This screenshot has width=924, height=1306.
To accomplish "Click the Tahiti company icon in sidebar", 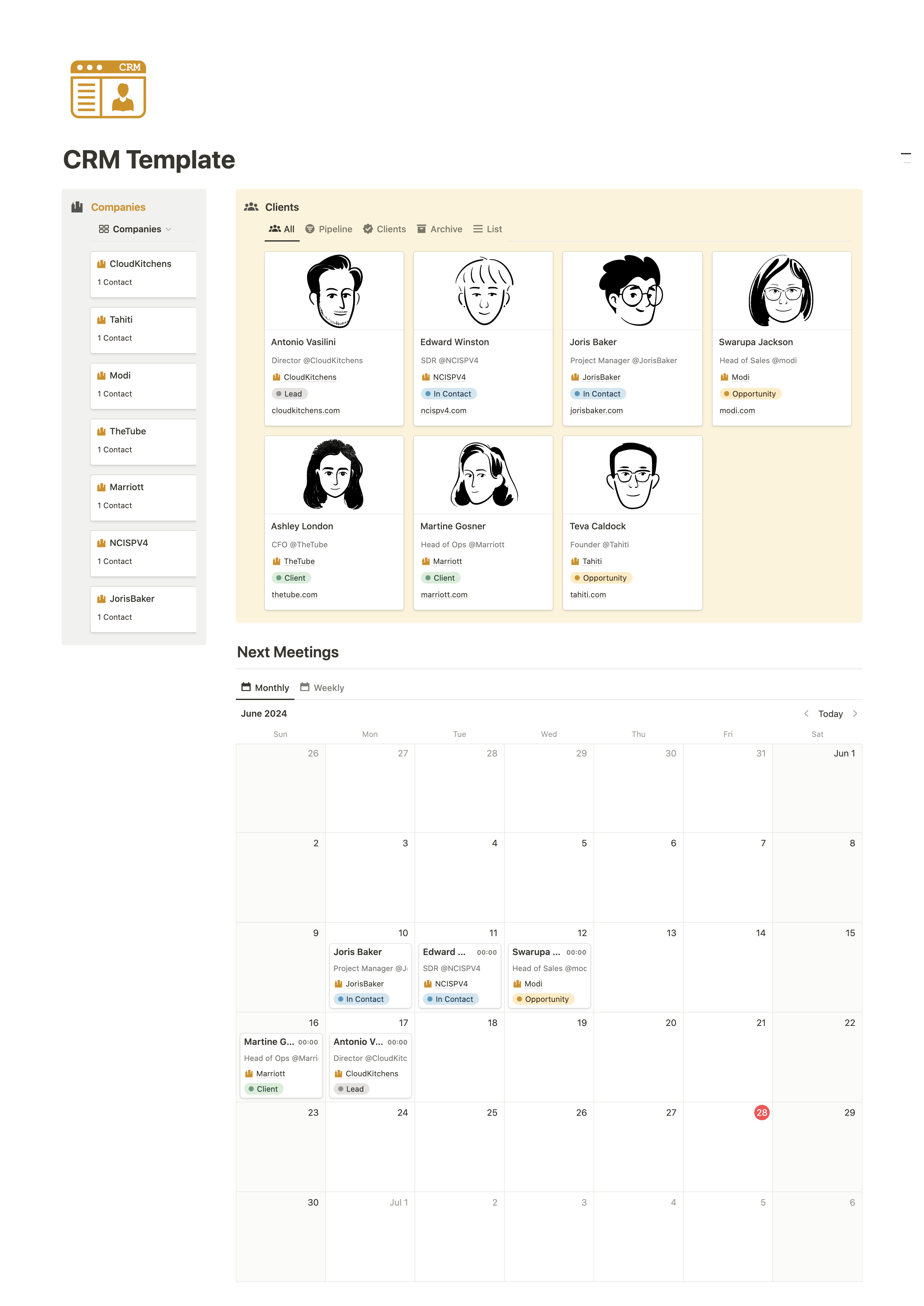I will click(101, 320).
